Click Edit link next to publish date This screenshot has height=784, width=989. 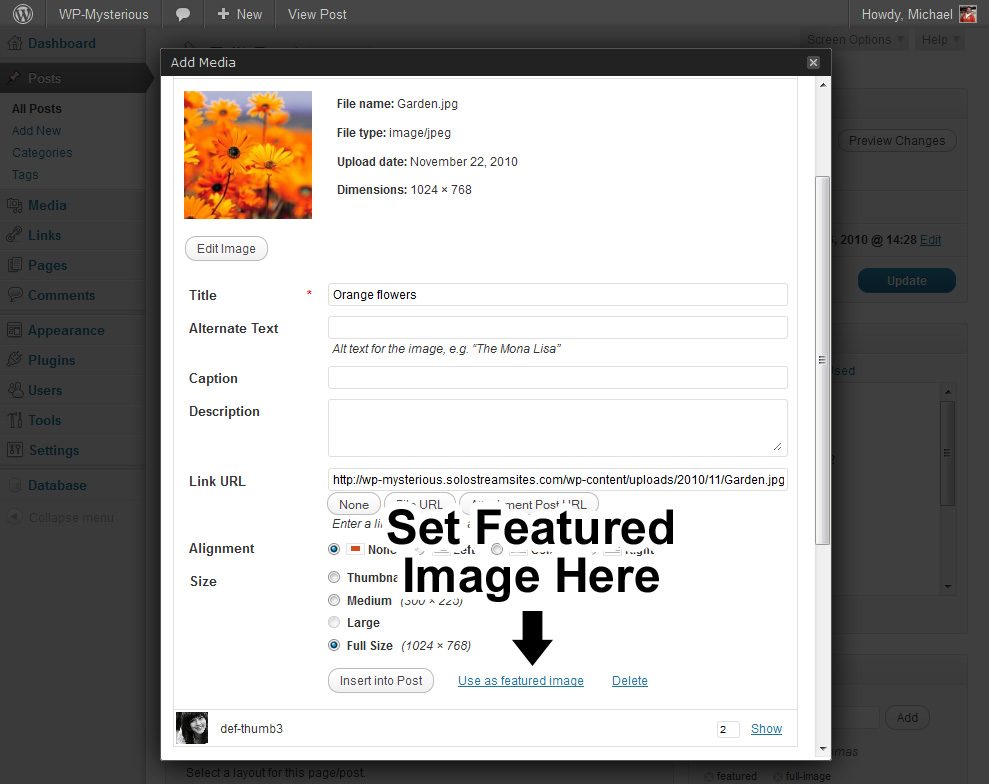tap(930, 240)
